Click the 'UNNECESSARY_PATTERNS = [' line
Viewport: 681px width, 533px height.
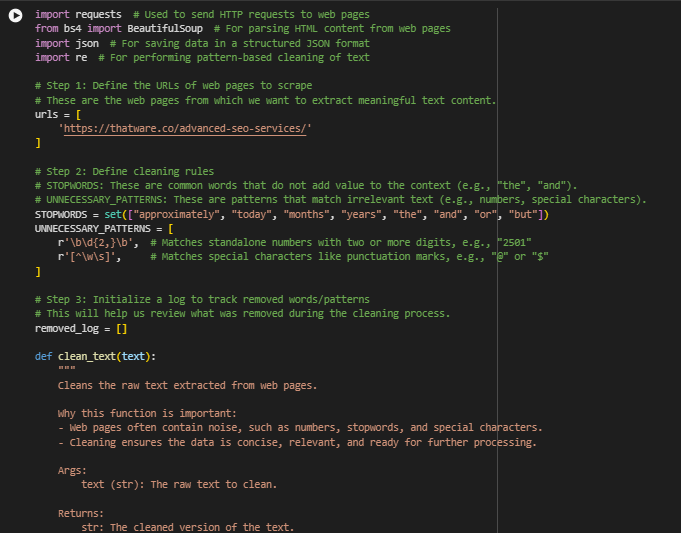(x=104, y=228)
